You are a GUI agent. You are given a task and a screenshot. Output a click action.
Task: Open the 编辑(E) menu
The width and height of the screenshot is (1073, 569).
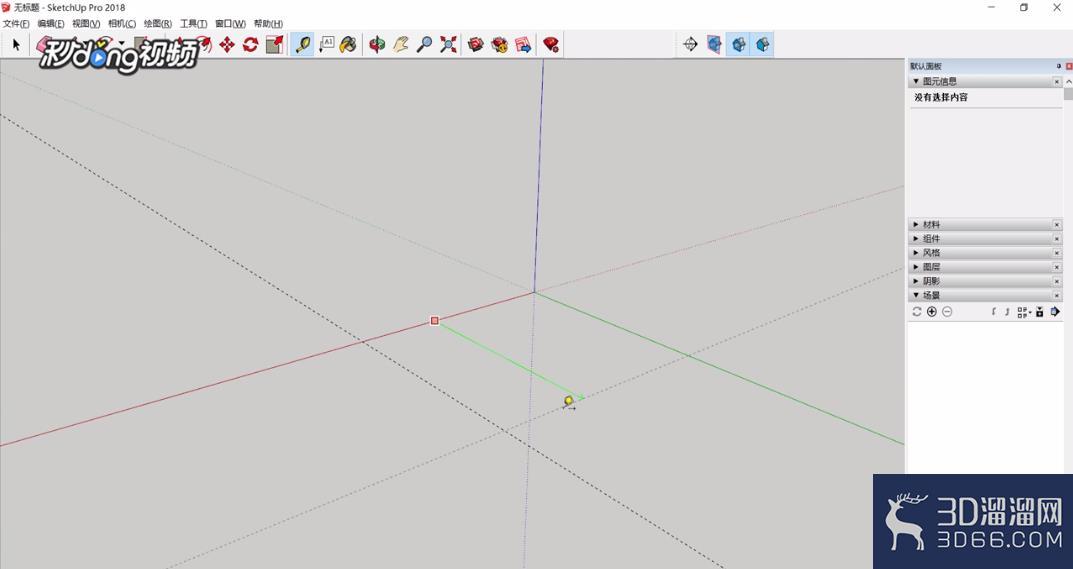point(51,24)
